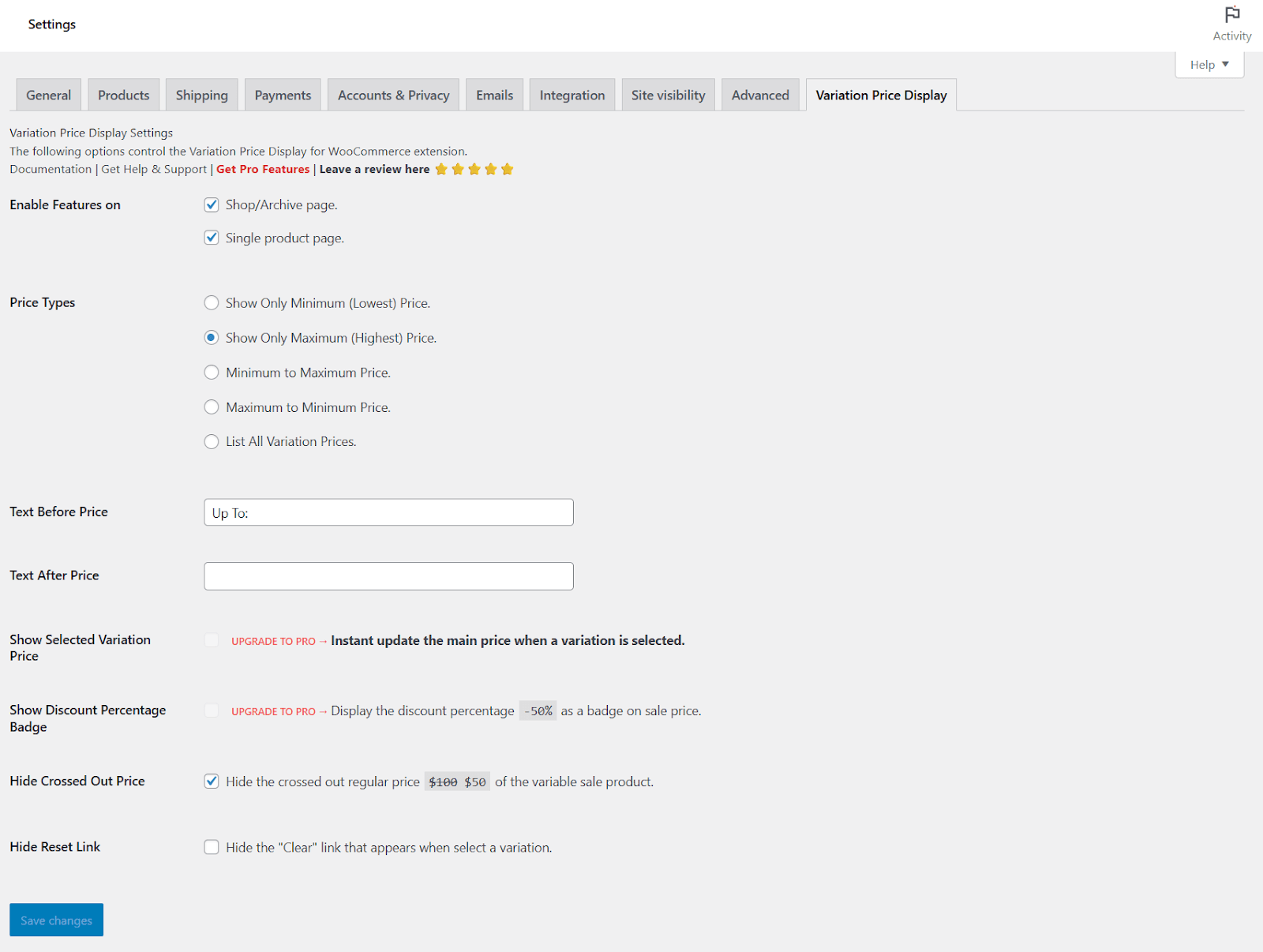
Task: Click the last review star icon
Action: click(x=508, y=169)
